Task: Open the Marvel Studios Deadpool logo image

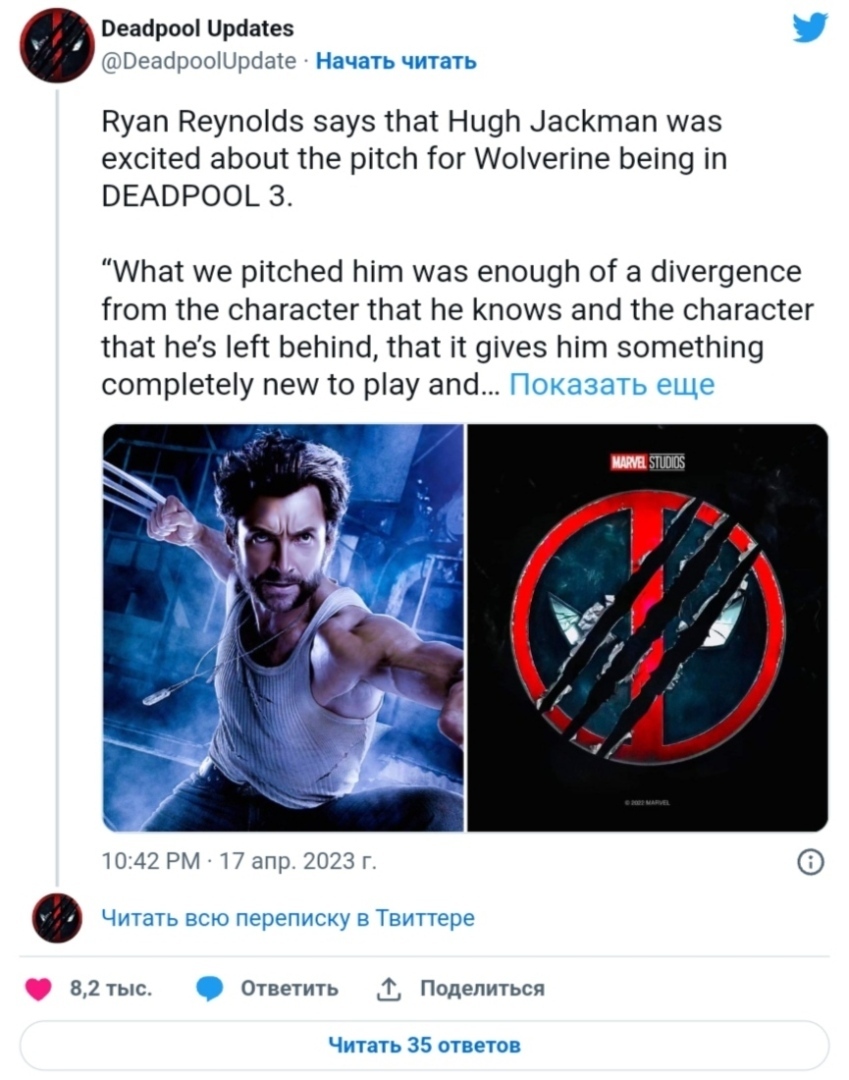Action: [x=648, y=627]
